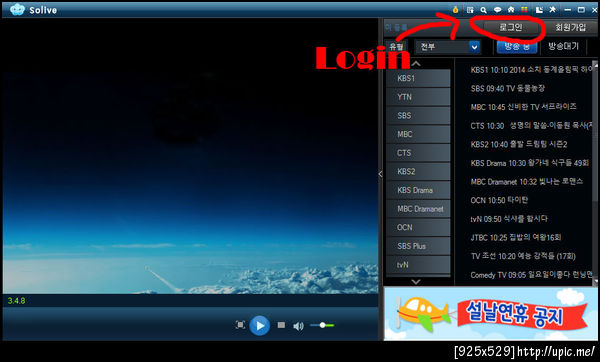600x362 pixels.
Task: Click the 로그인 login button
Action: click(x=511, y=28)
